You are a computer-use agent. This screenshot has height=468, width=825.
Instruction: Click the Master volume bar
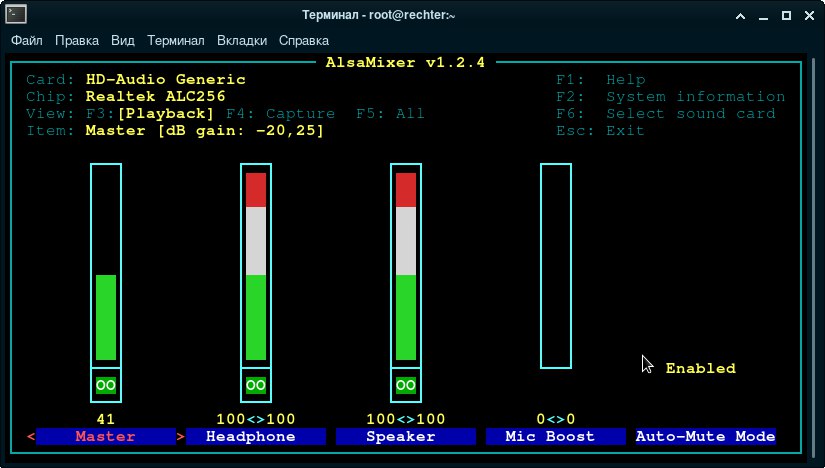tap(106, 266)
